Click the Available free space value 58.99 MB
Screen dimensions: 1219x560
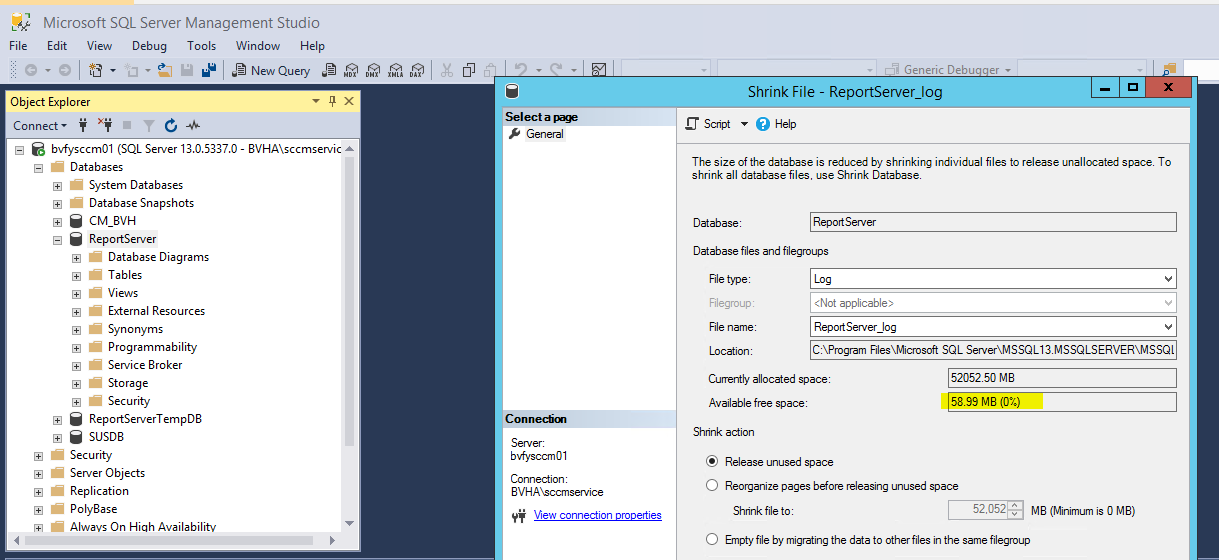coord(1062,402)
